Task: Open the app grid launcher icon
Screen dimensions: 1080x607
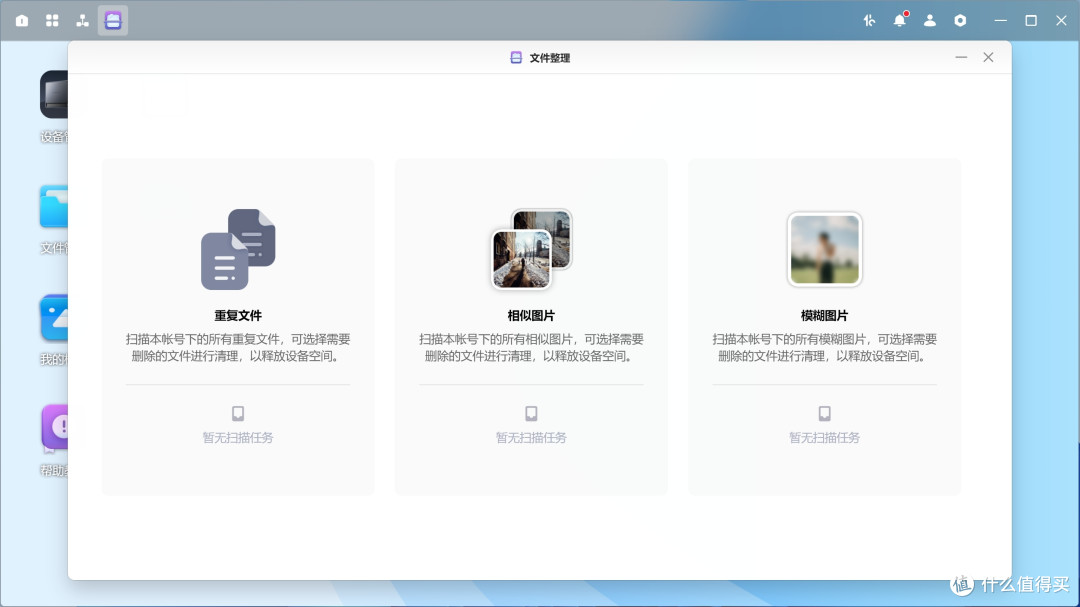Action: [52, 21]
